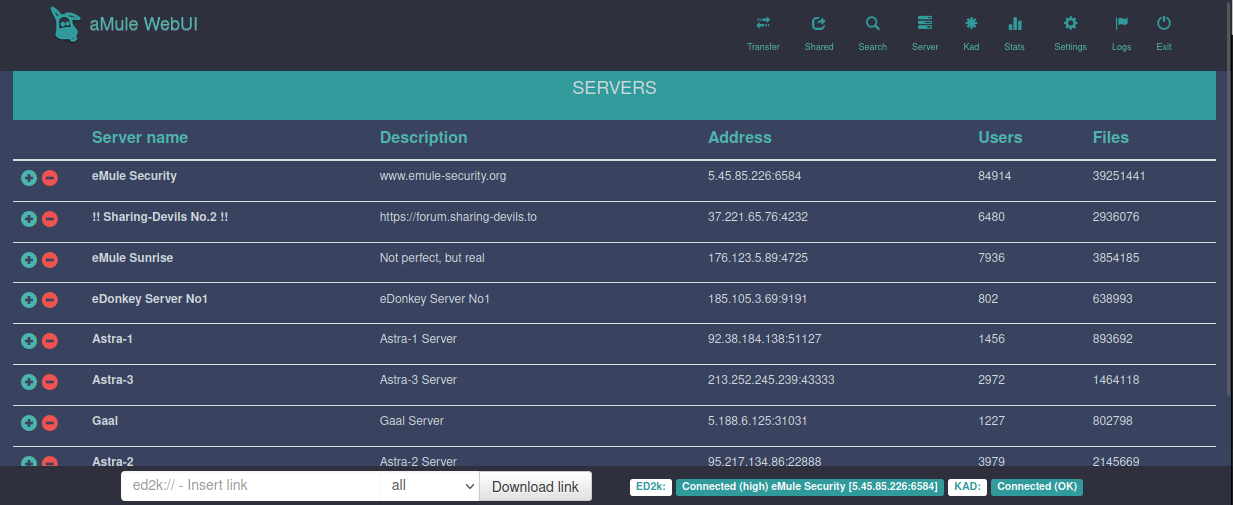Image resolution: width=1233 pixels, height=505 pixels.
Task: Open the Search page icon
Action: click(x=872, y=23)
